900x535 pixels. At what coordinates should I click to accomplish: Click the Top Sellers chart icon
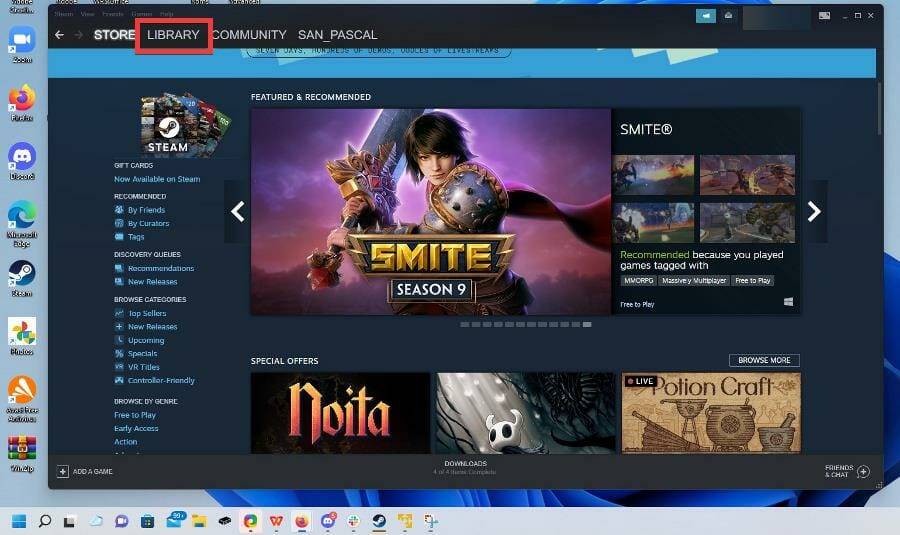[119, 313]
